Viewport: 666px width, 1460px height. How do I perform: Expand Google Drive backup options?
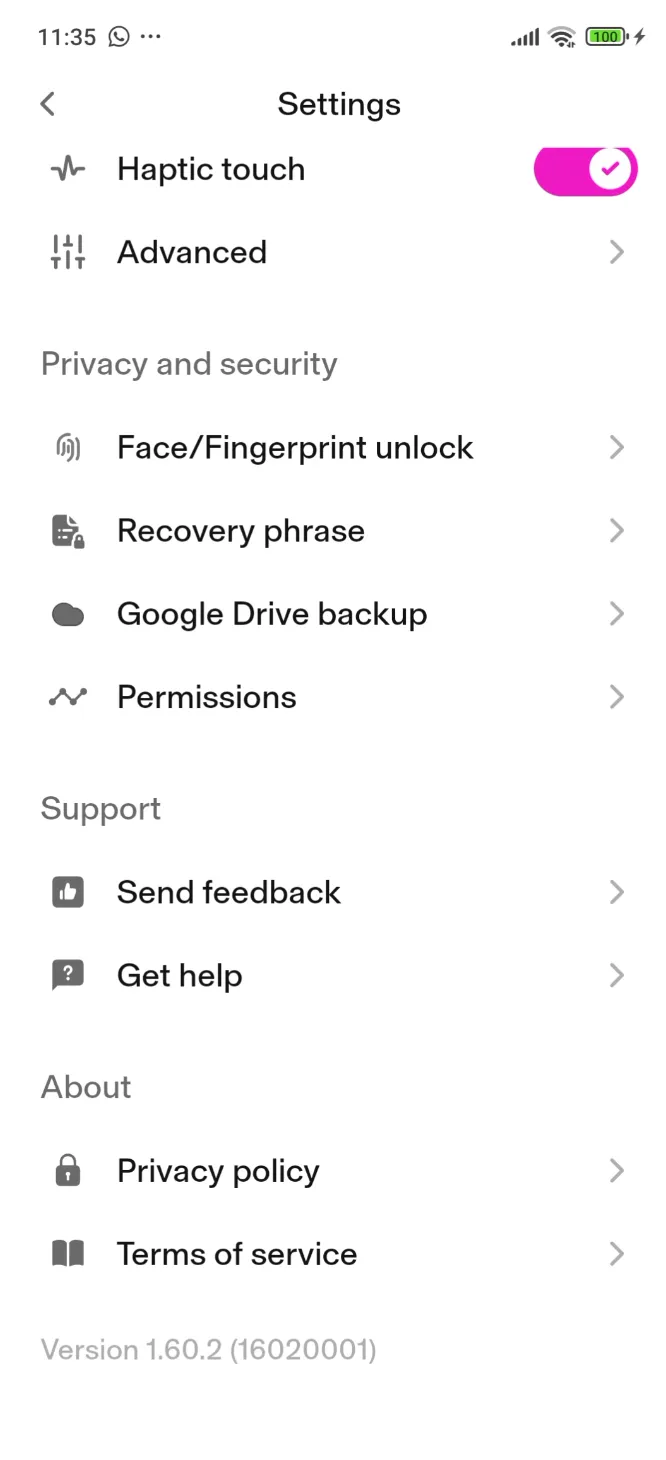(x=616, y=613)
